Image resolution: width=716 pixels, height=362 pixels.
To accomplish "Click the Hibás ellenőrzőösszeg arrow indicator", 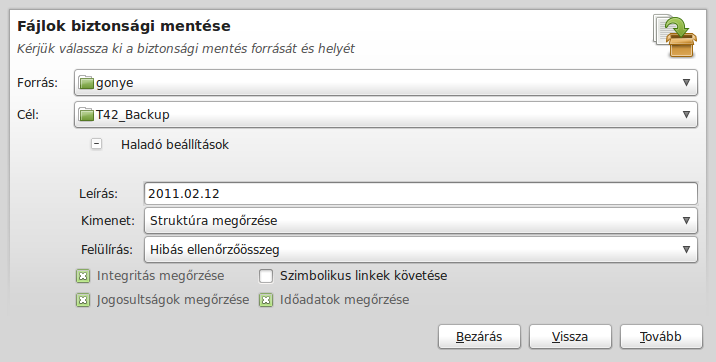I will (686, 250).
